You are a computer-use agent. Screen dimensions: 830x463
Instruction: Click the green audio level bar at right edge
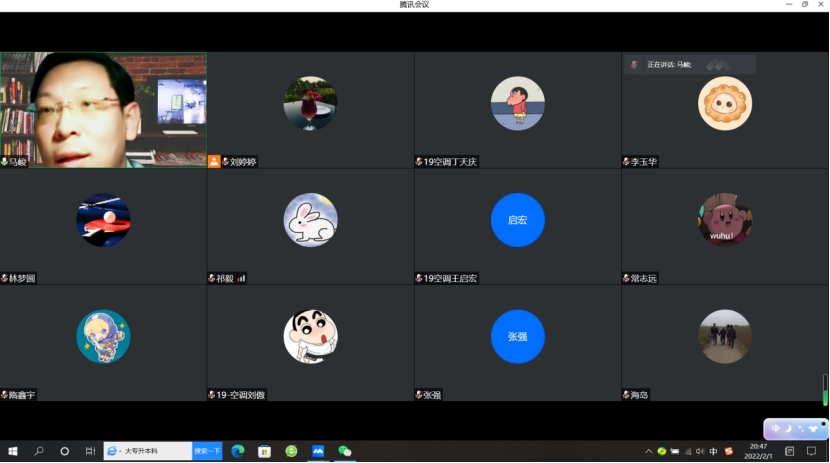825,390
